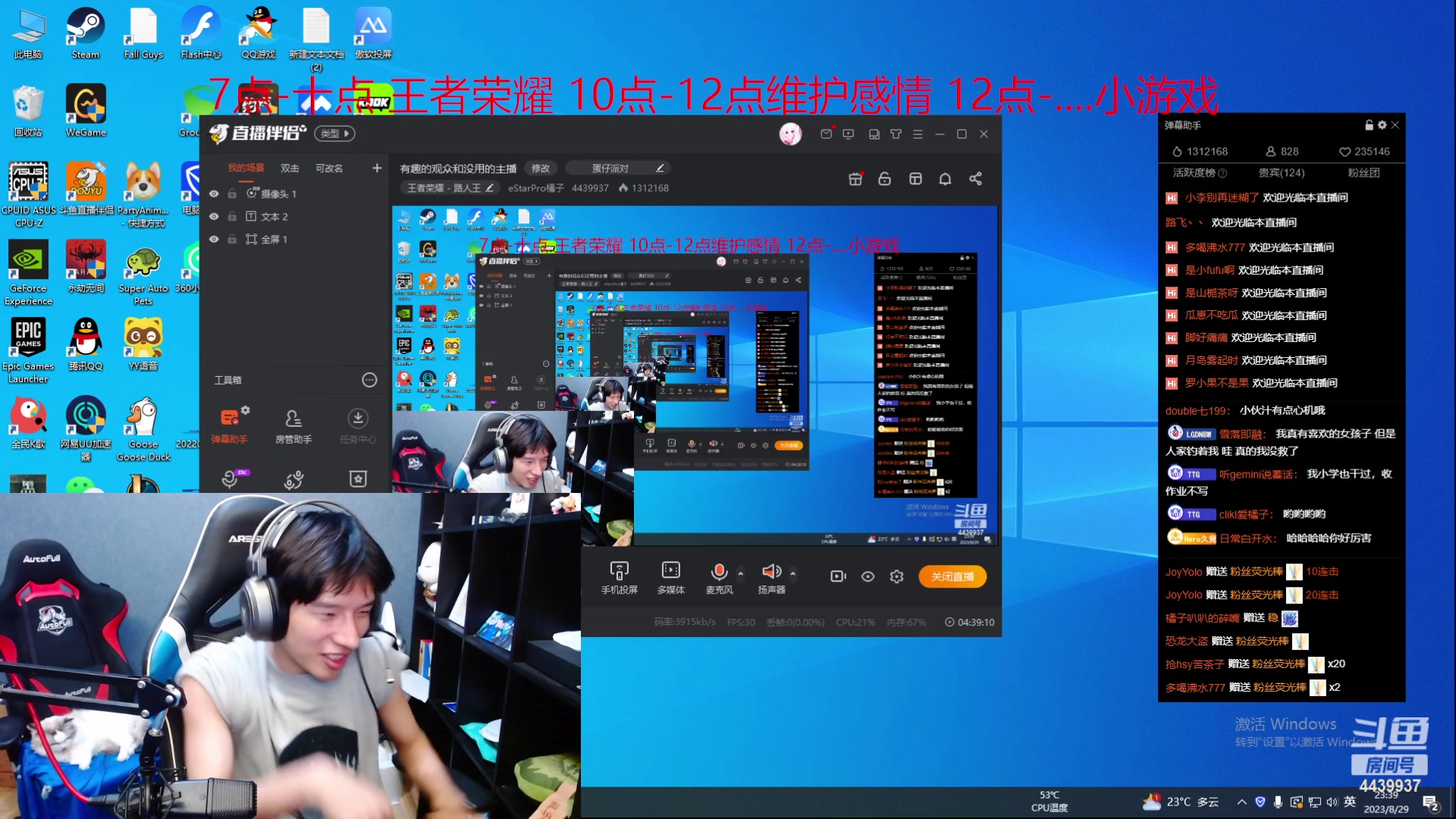Viewport: 1456px width, 819px height.
Task: Click the 手机投屏 phone casting icon
Action: pyautogui.click(x=620, y=577)
